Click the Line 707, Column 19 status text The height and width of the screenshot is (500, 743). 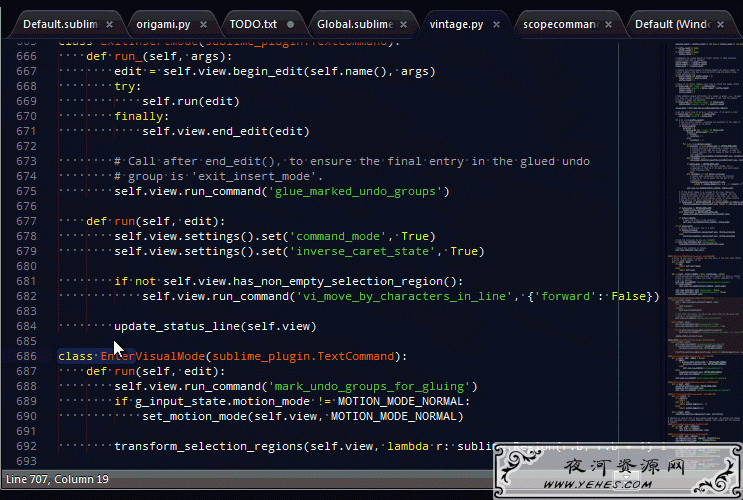coord(57,479)
